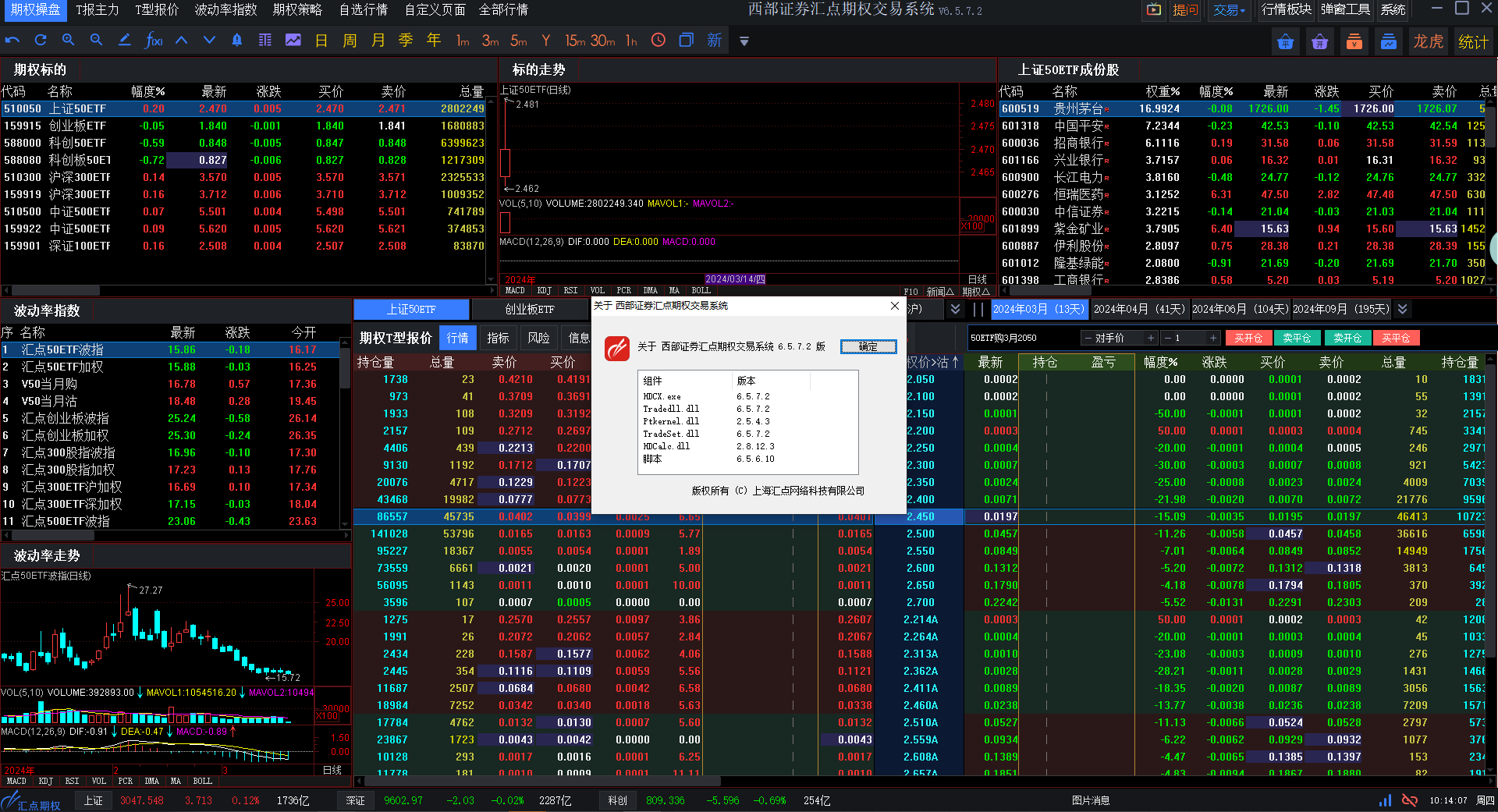1498x812 pixels.
Task: Click the alert bell icon
Action: tap(237, 41)
